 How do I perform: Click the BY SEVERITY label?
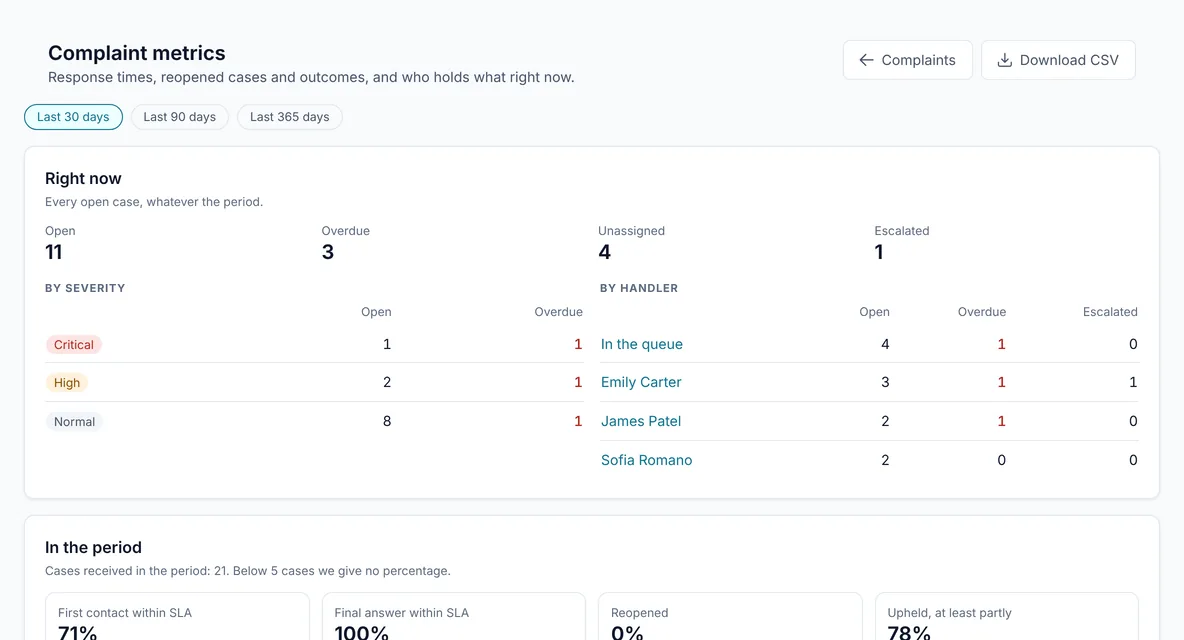[x=85, y=288]
